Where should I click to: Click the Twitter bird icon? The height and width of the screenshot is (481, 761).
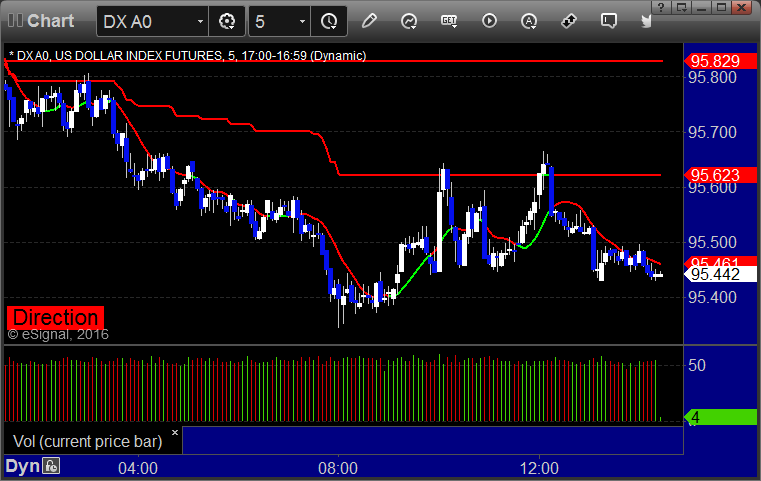[x=646, y=21]
